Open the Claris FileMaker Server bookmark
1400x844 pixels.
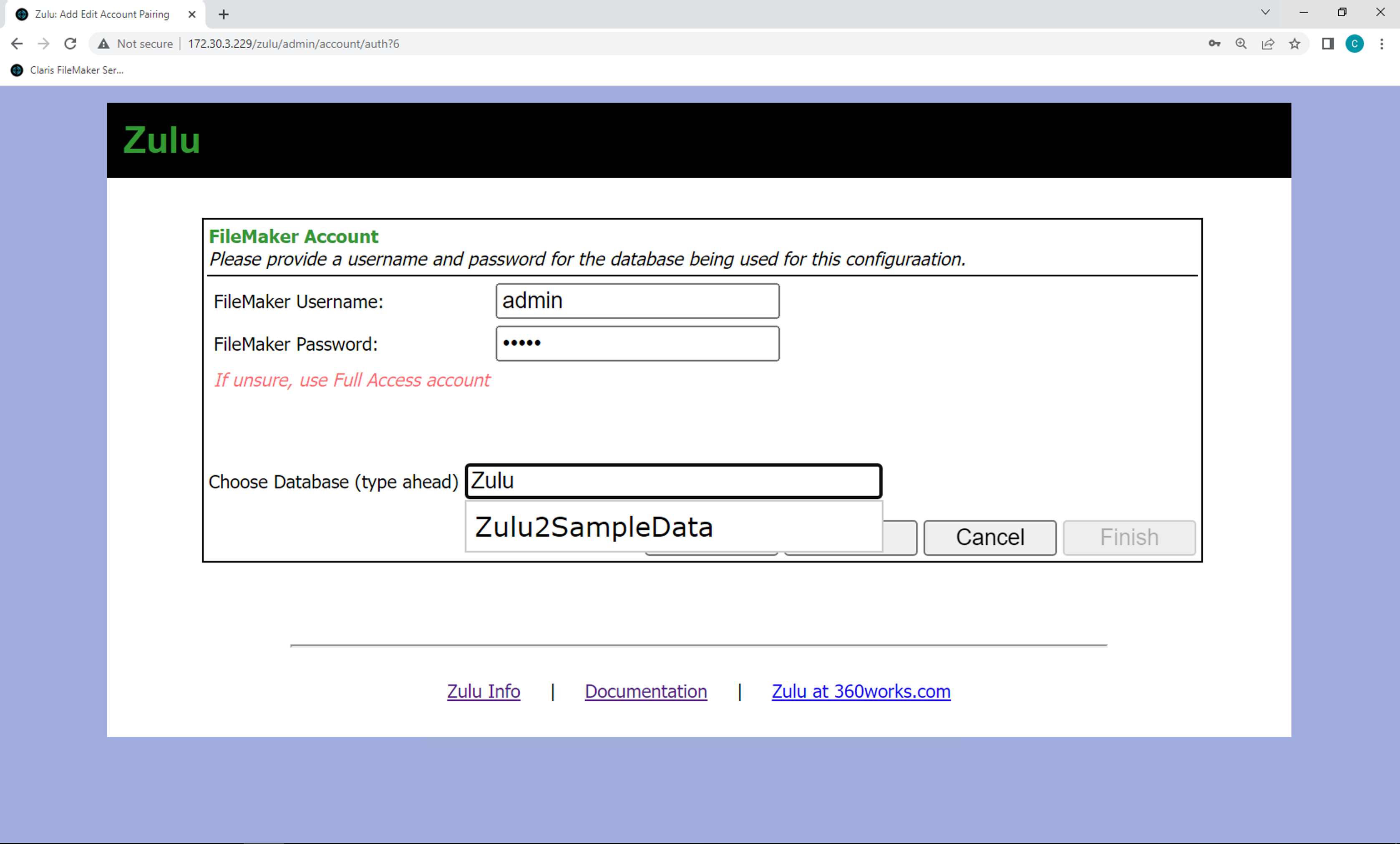point(67,70)
